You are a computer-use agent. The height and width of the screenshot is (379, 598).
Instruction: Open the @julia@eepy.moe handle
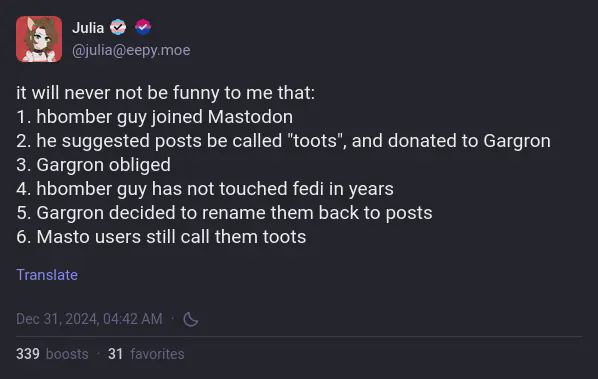(x=131, y=50)
